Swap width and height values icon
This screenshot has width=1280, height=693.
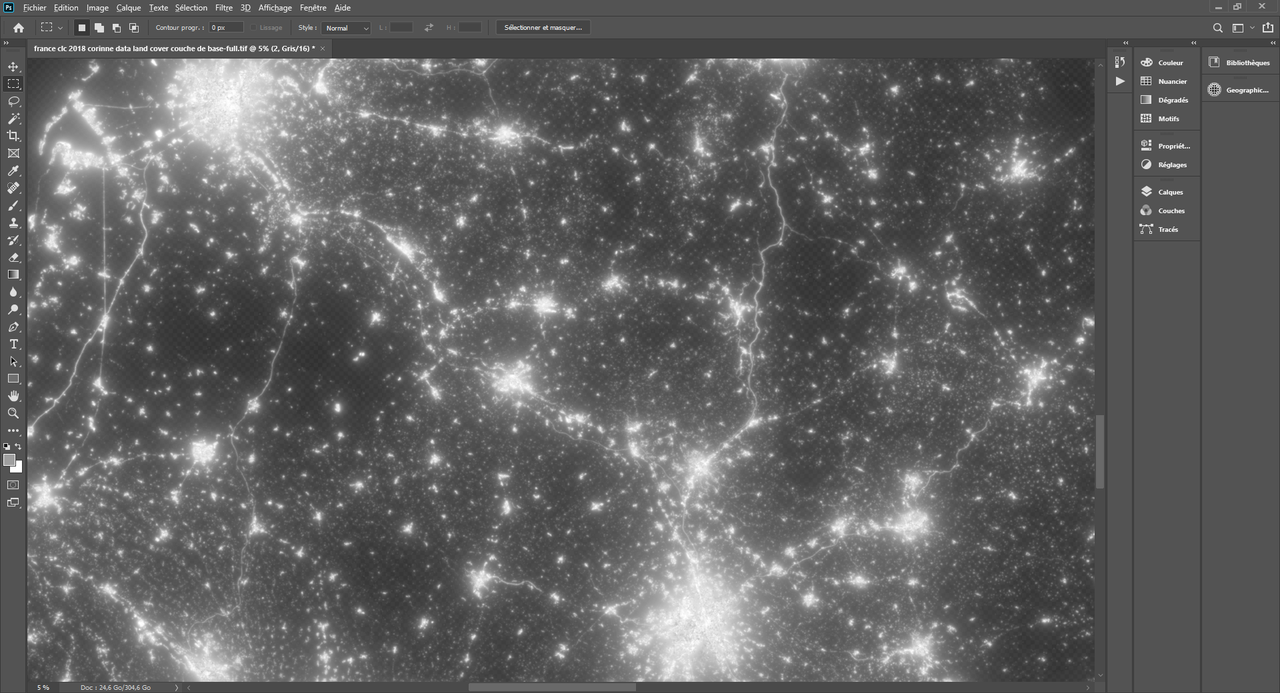[x=429, y=28]
